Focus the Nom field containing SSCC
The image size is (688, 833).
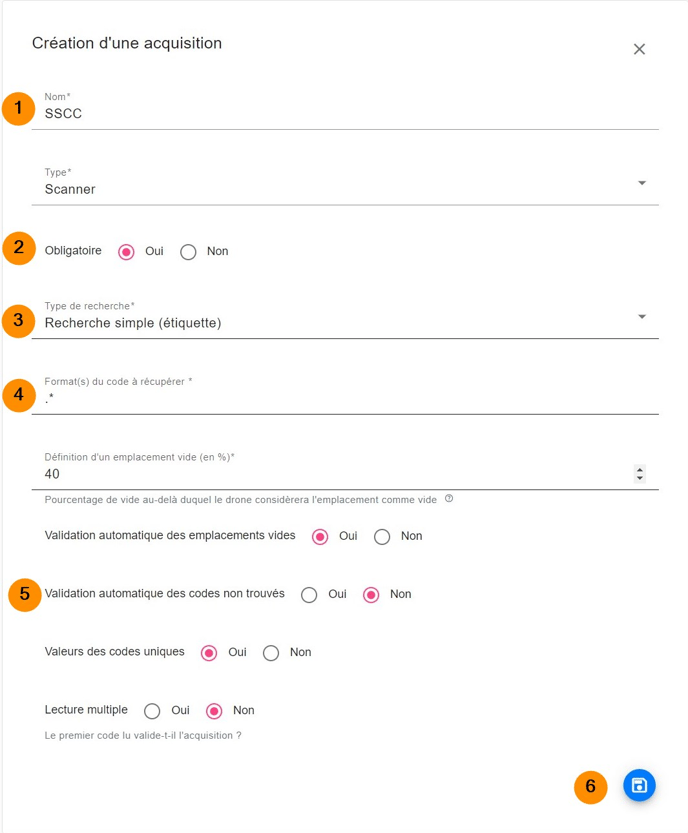pyautogui.click(x=345, y=110)
